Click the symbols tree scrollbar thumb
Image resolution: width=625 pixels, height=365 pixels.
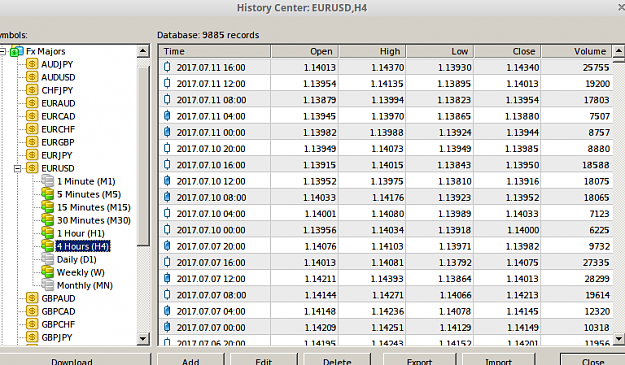click(x=143, y=156)
